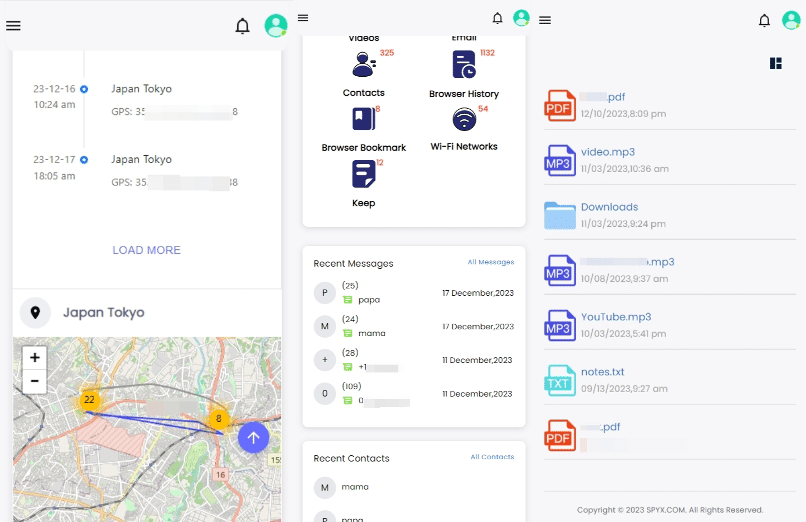Open MP3 file dated 10/08/2023
The height and width of the screenshot is (522, 806).
[670, 270]
